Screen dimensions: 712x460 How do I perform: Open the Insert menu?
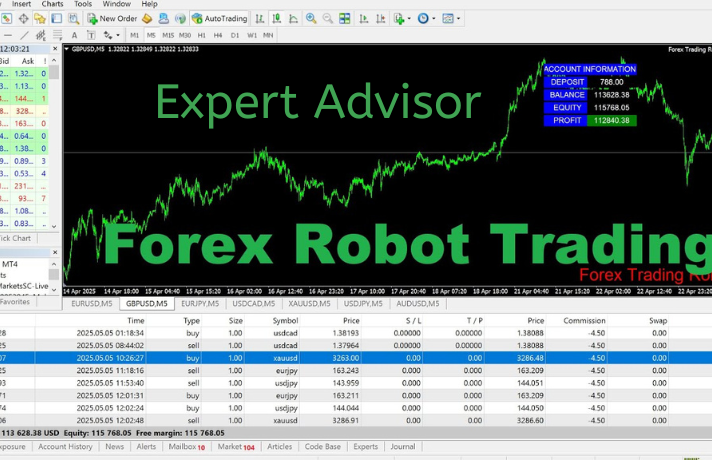point(21,4)
